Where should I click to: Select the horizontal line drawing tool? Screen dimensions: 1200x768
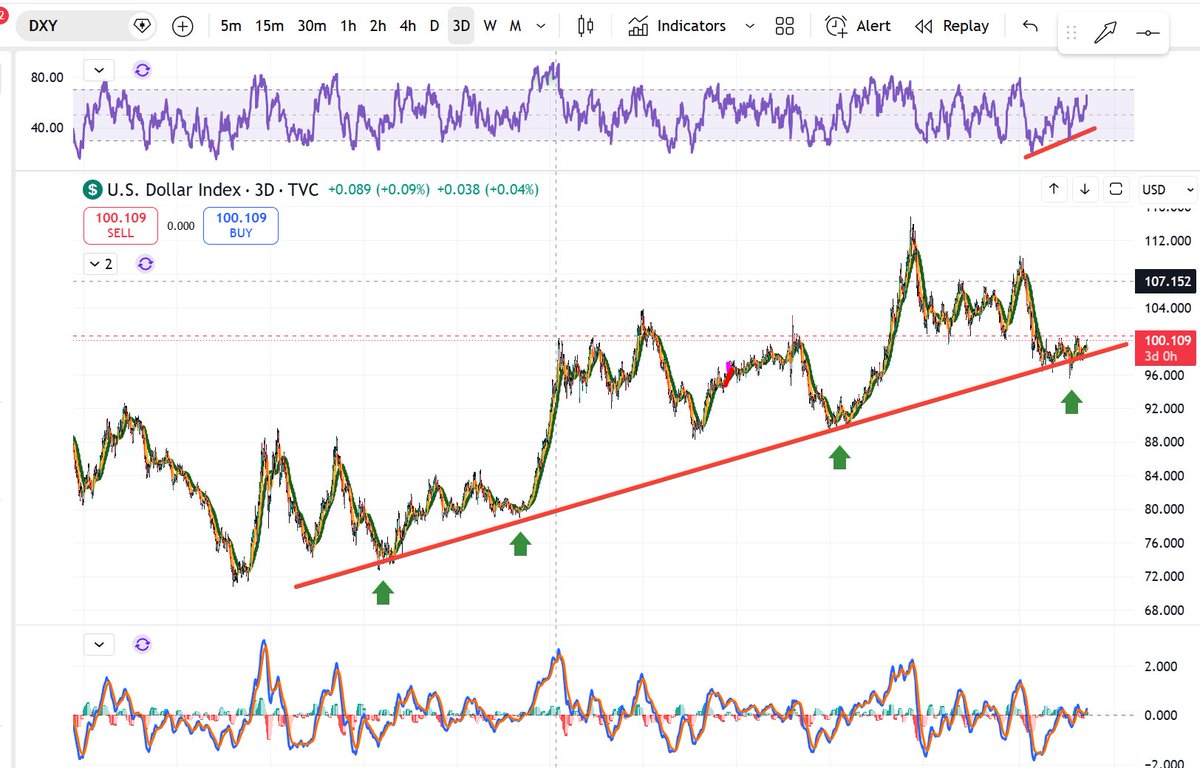point(1148,34)
